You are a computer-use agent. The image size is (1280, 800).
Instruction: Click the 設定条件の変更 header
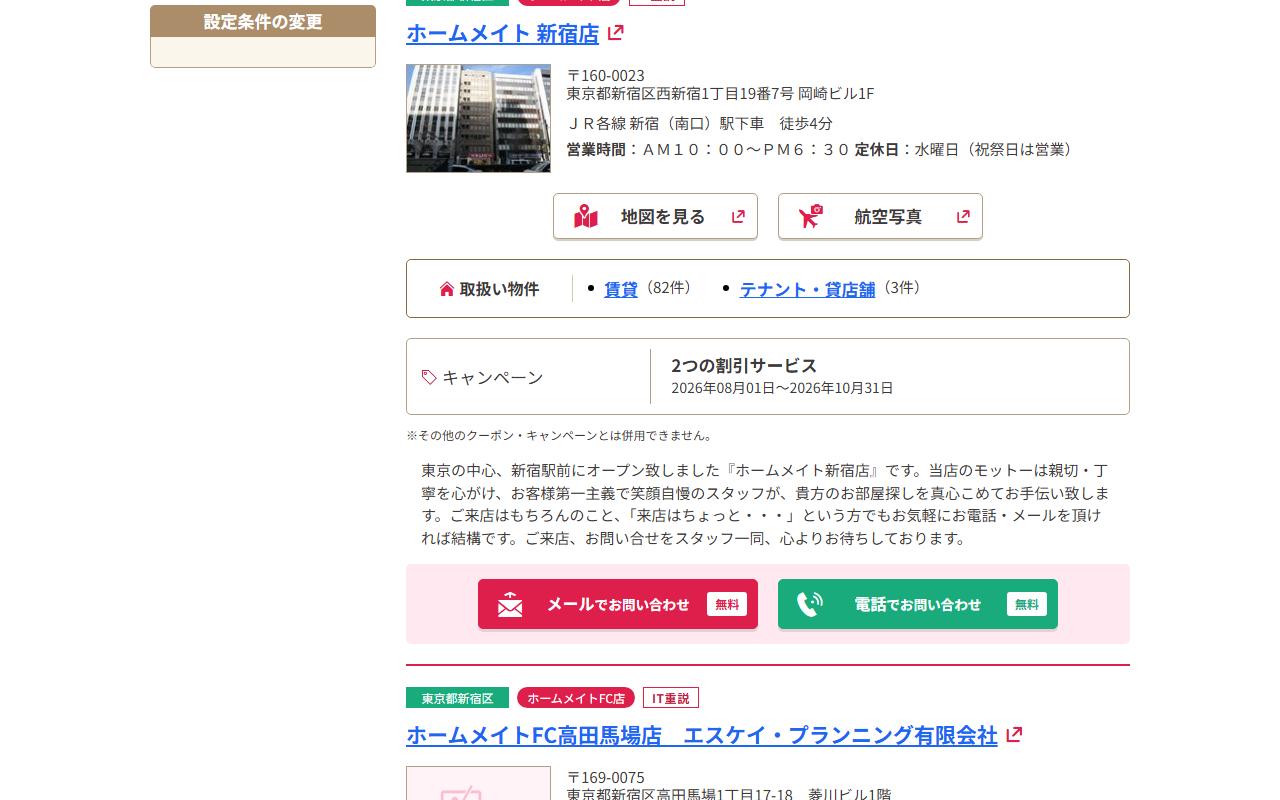coord(263,21)
